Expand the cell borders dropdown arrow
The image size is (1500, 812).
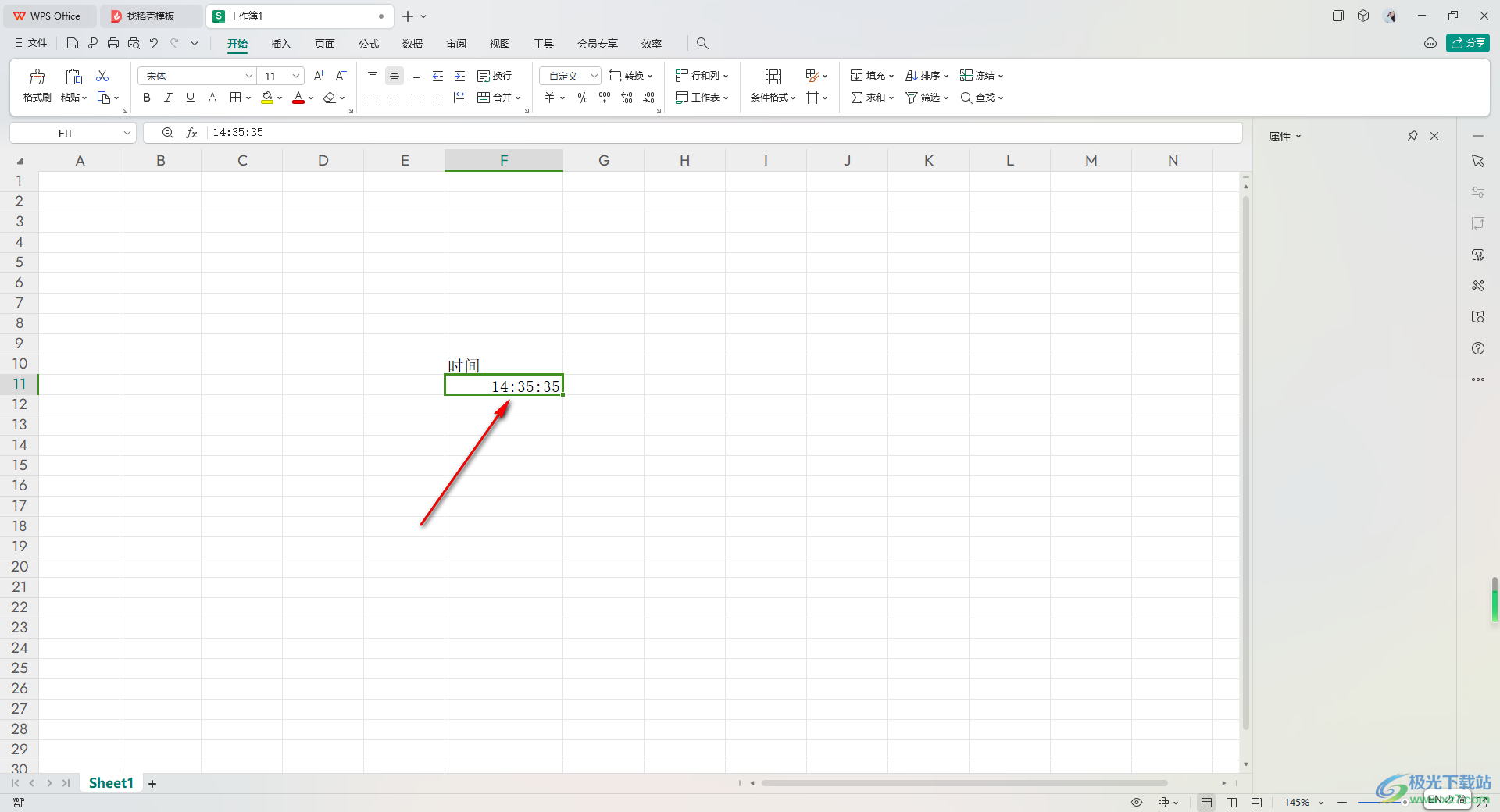click(x=248, y=98)
